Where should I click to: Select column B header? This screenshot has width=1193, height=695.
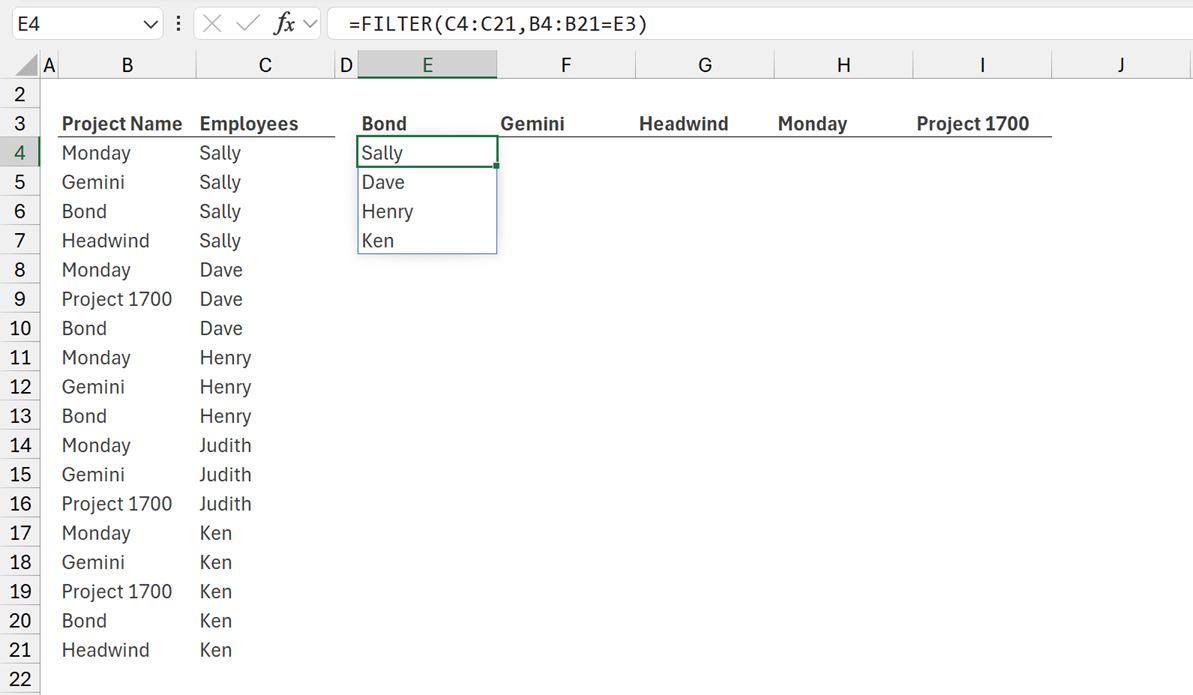127,66
